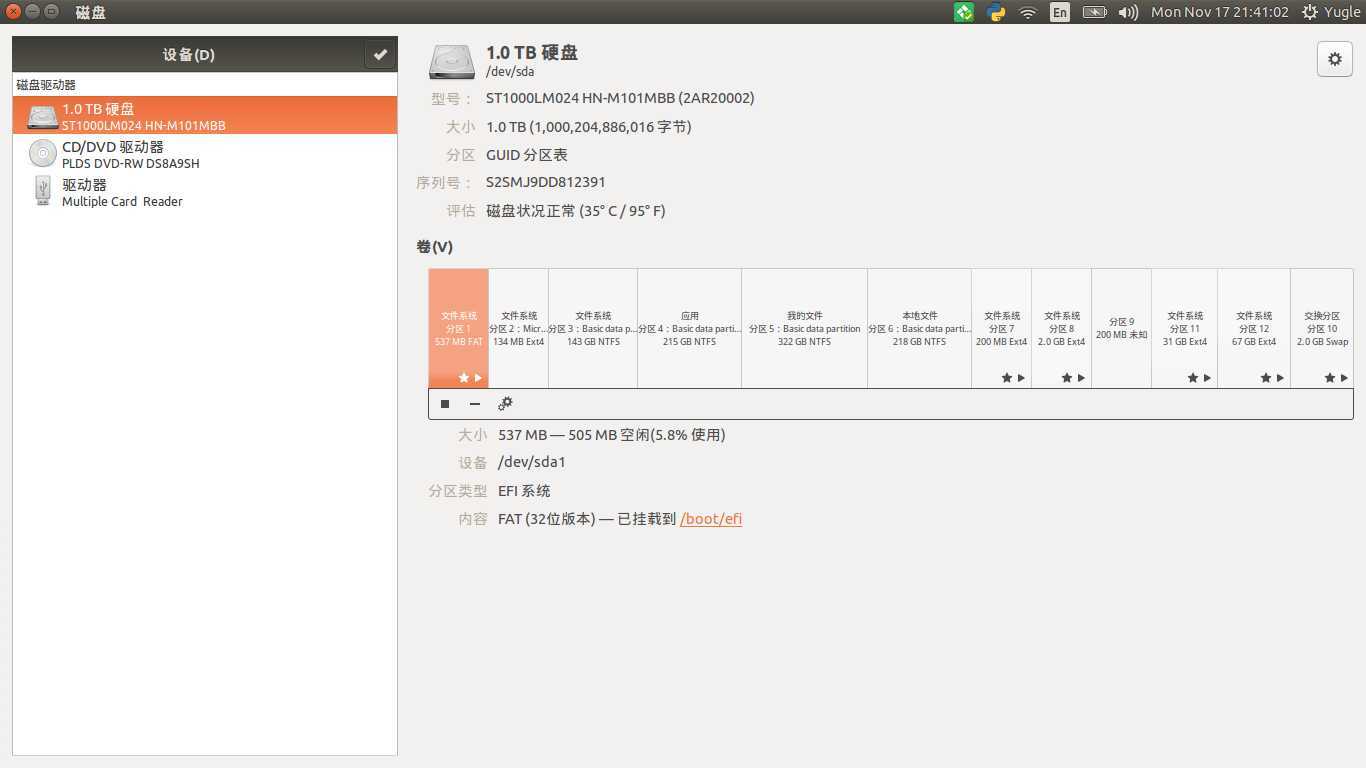This screenshot has height=768, width=1366.
Task: Select 本地文件 partition 6 218 GB NTFS
Action: pos(920,328)
